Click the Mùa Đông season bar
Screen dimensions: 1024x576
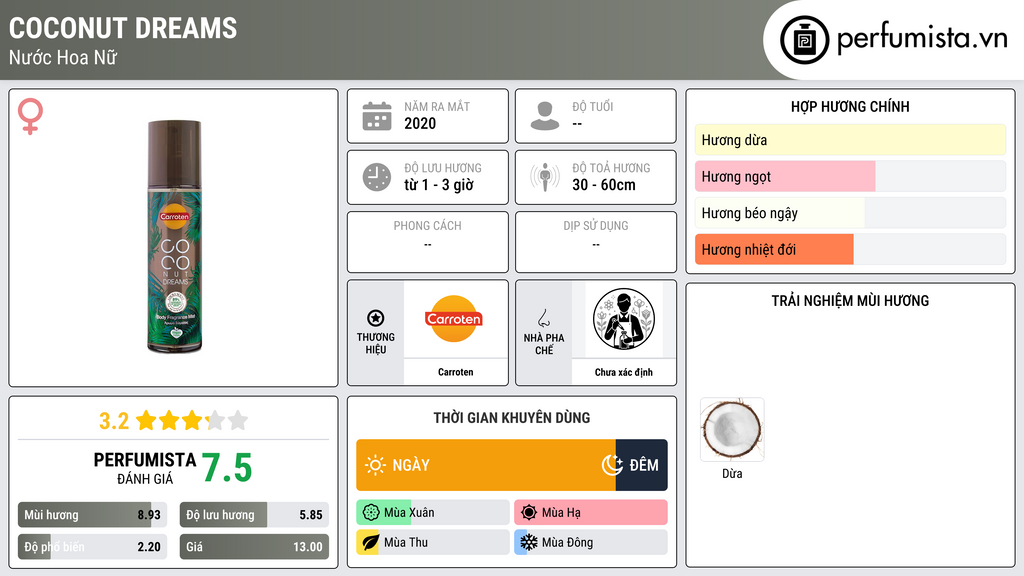(591, 542)
